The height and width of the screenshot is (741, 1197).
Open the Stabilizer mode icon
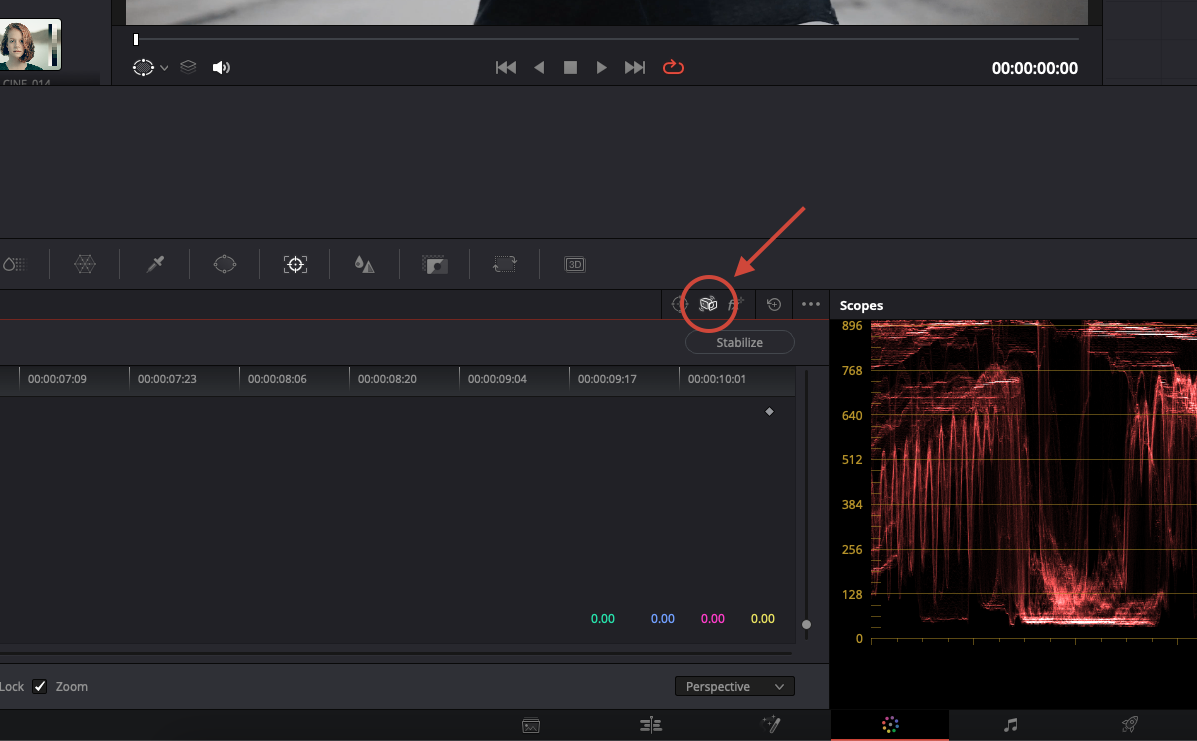click(708, 304)
